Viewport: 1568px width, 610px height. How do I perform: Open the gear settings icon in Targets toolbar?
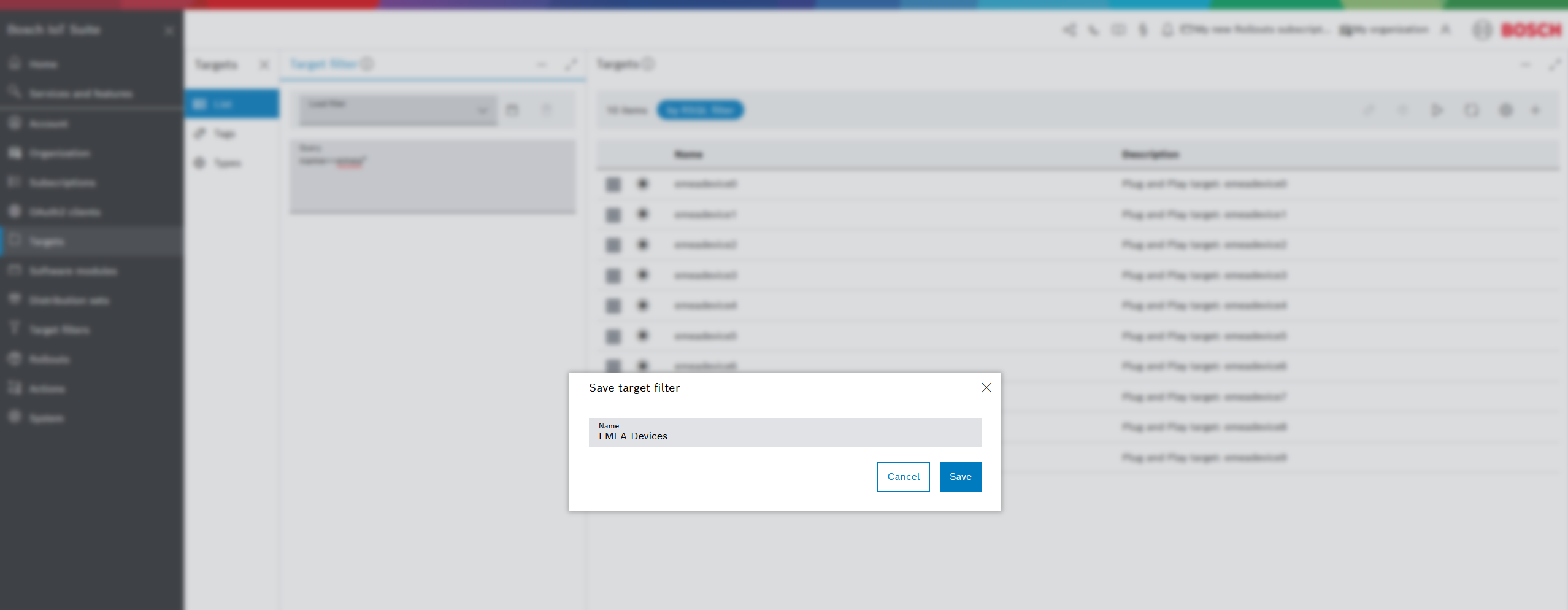coord(1506,110)
